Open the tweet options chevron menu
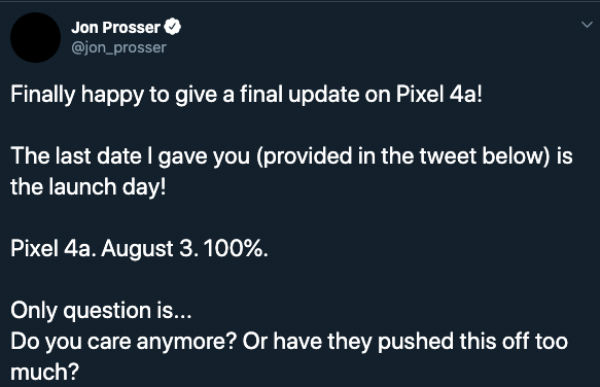Viewport: 600px width, 387px height. tap(587, 25)
